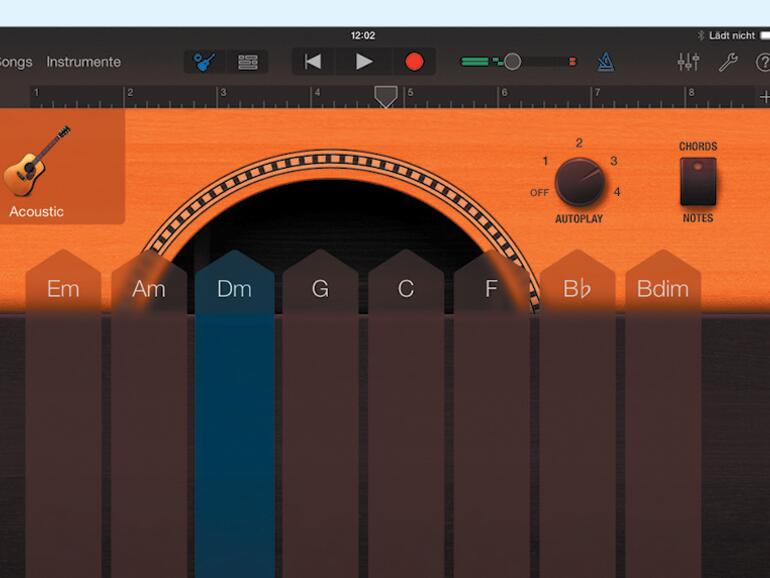Turn the Autoplay knob

[x=579, y=182]
